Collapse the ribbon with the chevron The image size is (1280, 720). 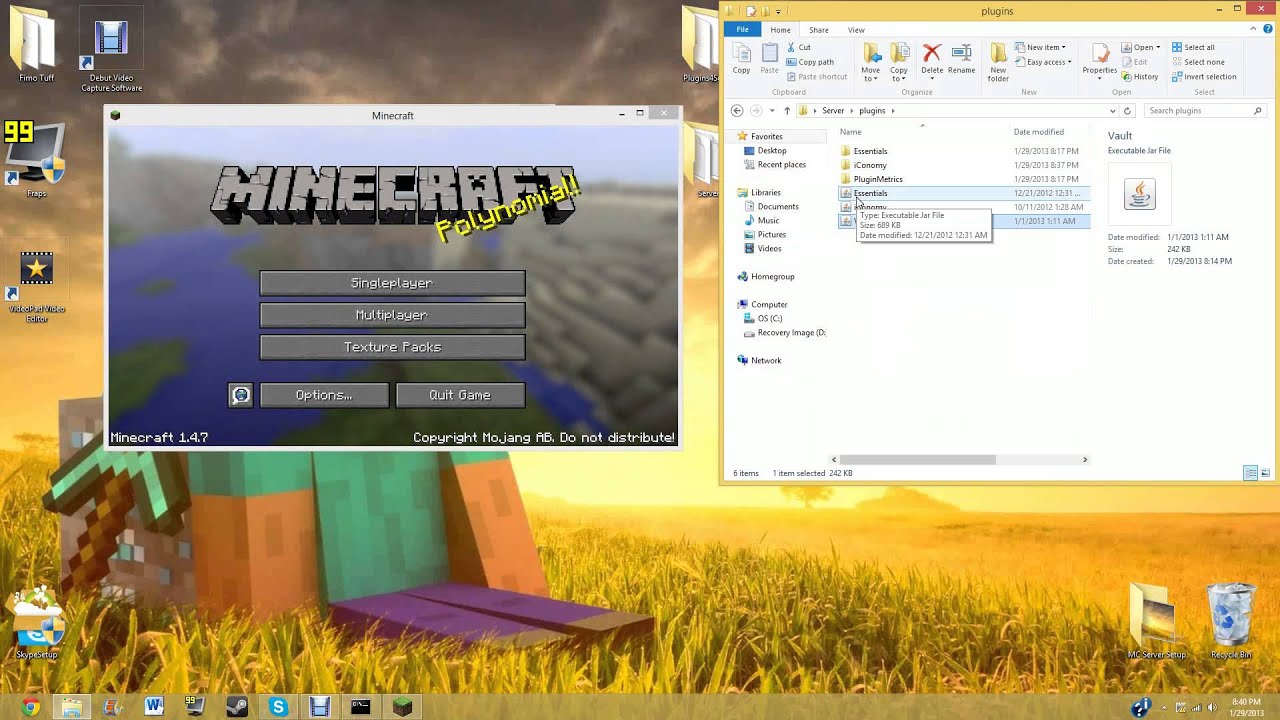click(1253, 30)
